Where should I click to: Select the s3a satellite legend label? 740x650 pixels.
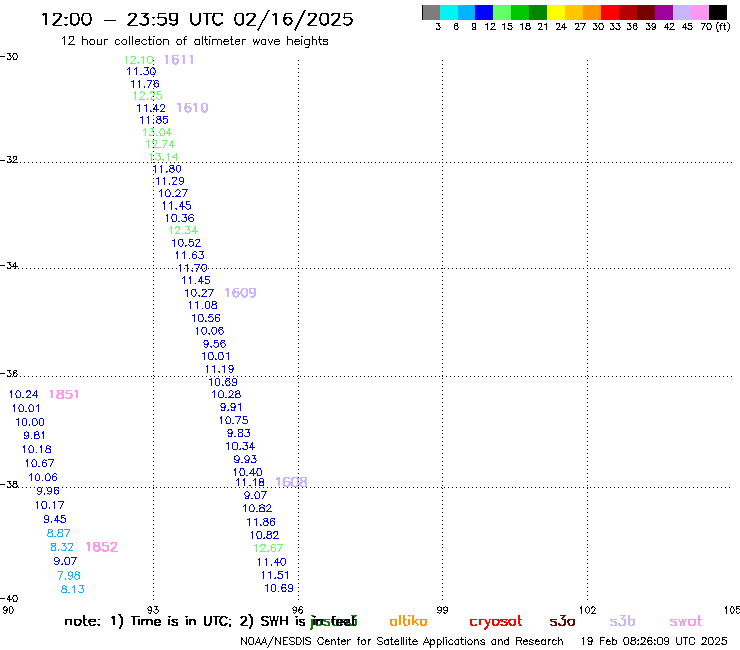[562, 621]
